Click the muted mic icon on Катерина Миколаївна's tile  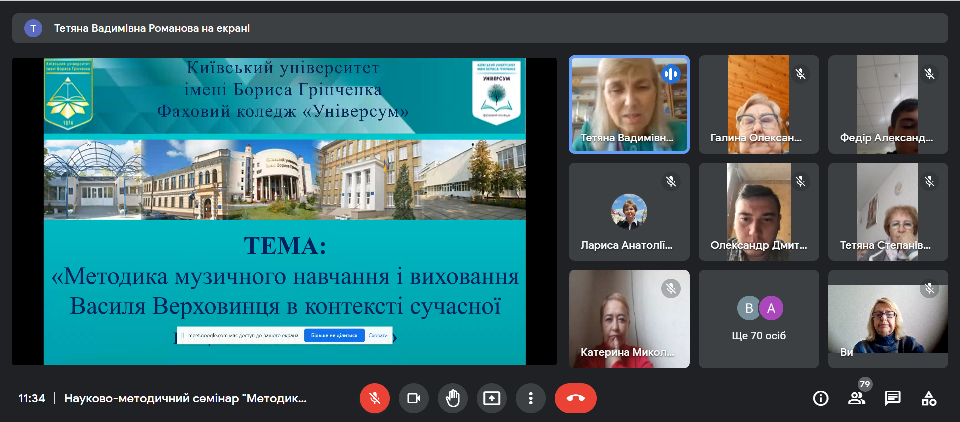671,288
